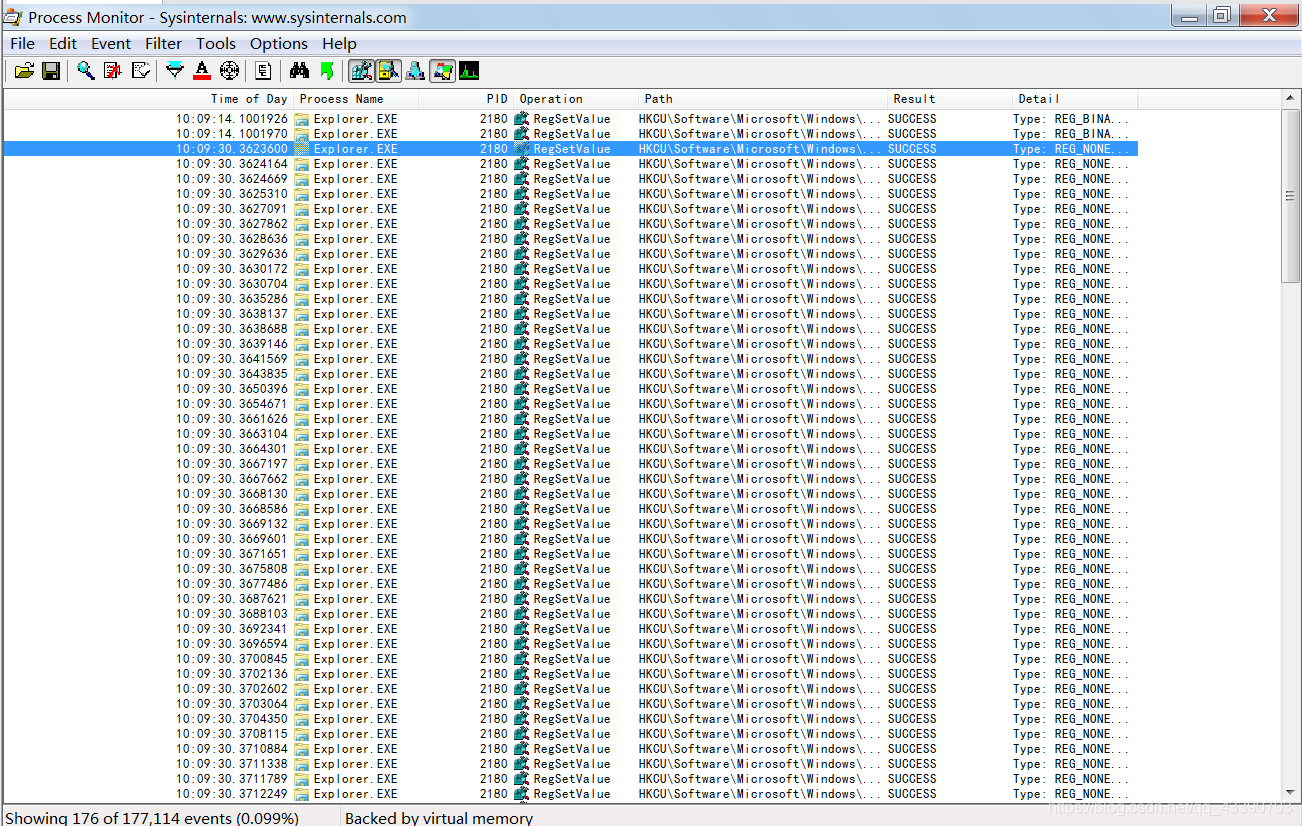Click the Detail cell of row 10:09:14.1001926
1302x826 pixels.
pos(1071,119)
